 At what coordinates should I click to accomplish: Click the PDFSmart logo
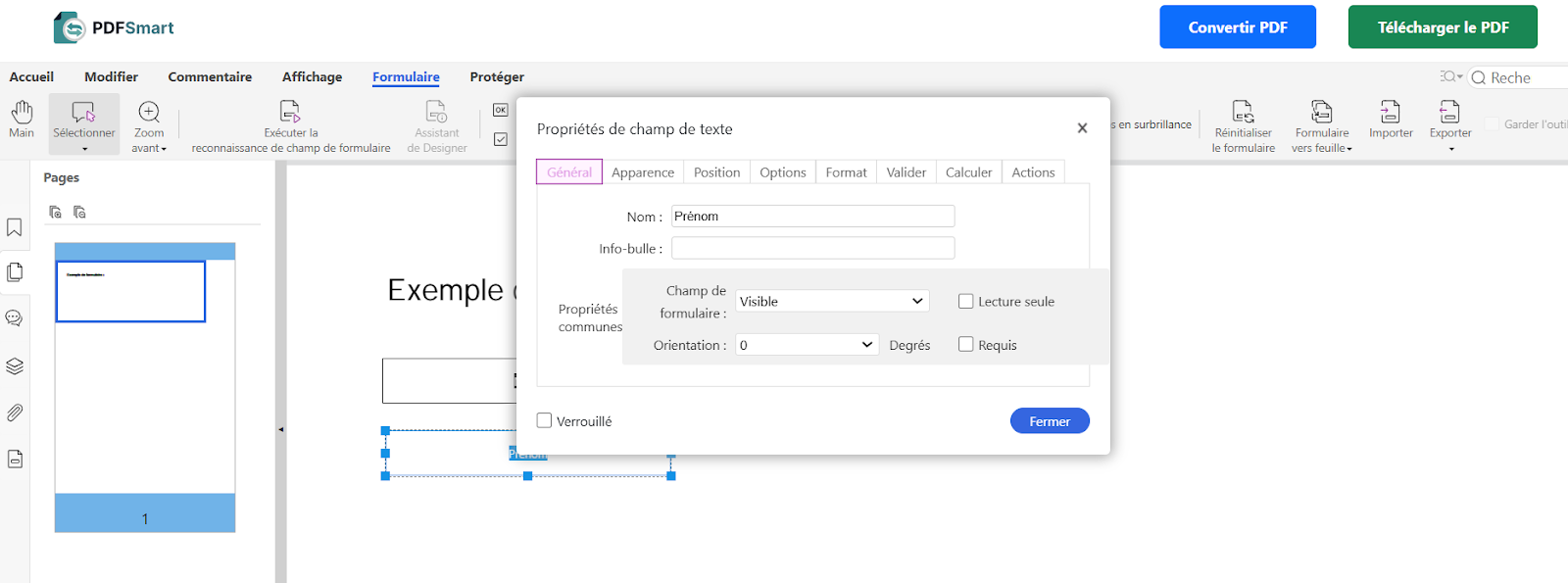click(x=113, y=27)
